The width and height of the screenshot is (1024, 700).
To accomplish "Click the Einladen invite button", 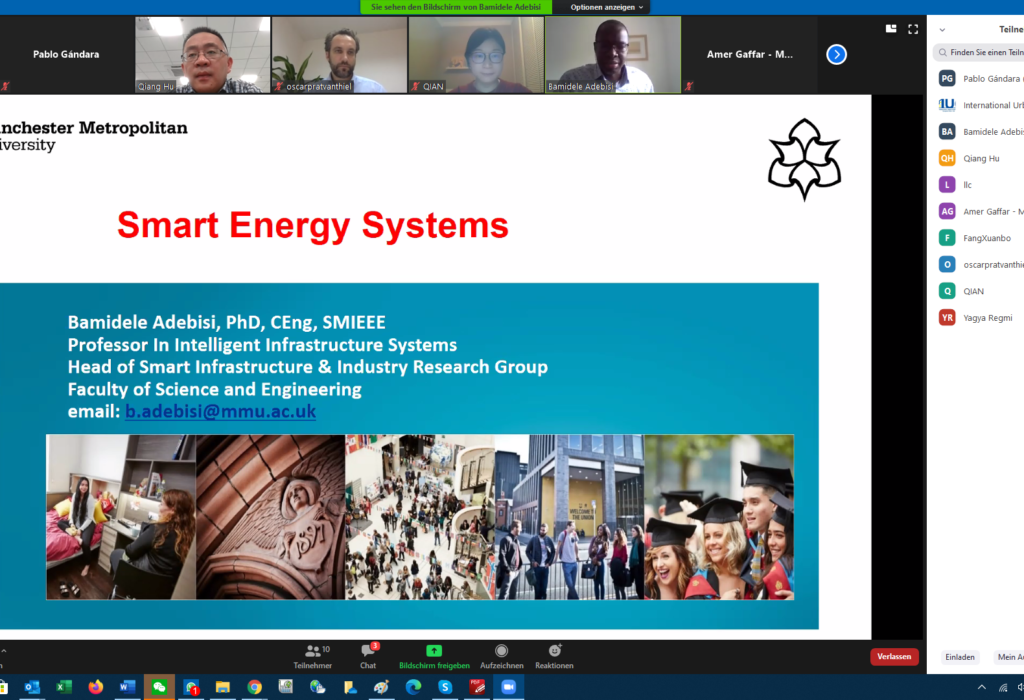I will pyautogui.click(x=959, y=656).
